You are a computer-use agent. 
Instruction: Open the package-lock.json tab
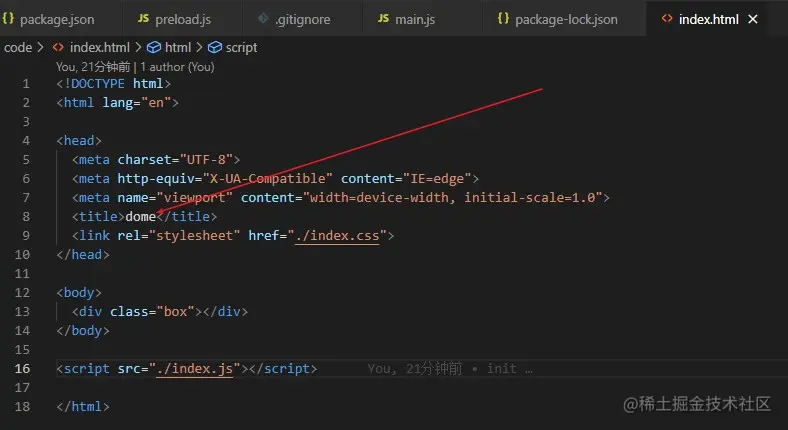tap(566, 19)
